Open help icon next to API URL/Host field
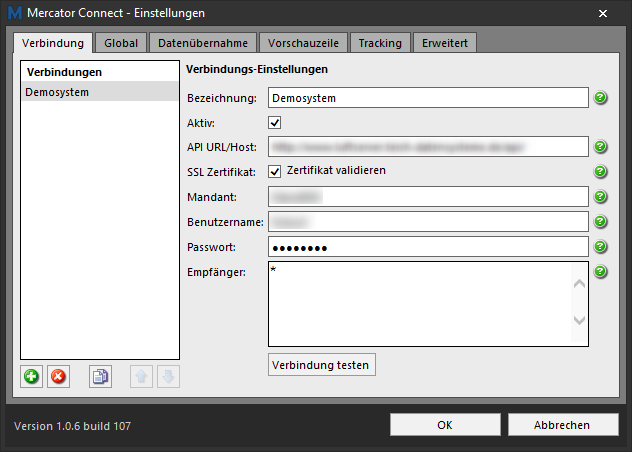The height and width of the screenshot is (452, 632). click(601, 146)
